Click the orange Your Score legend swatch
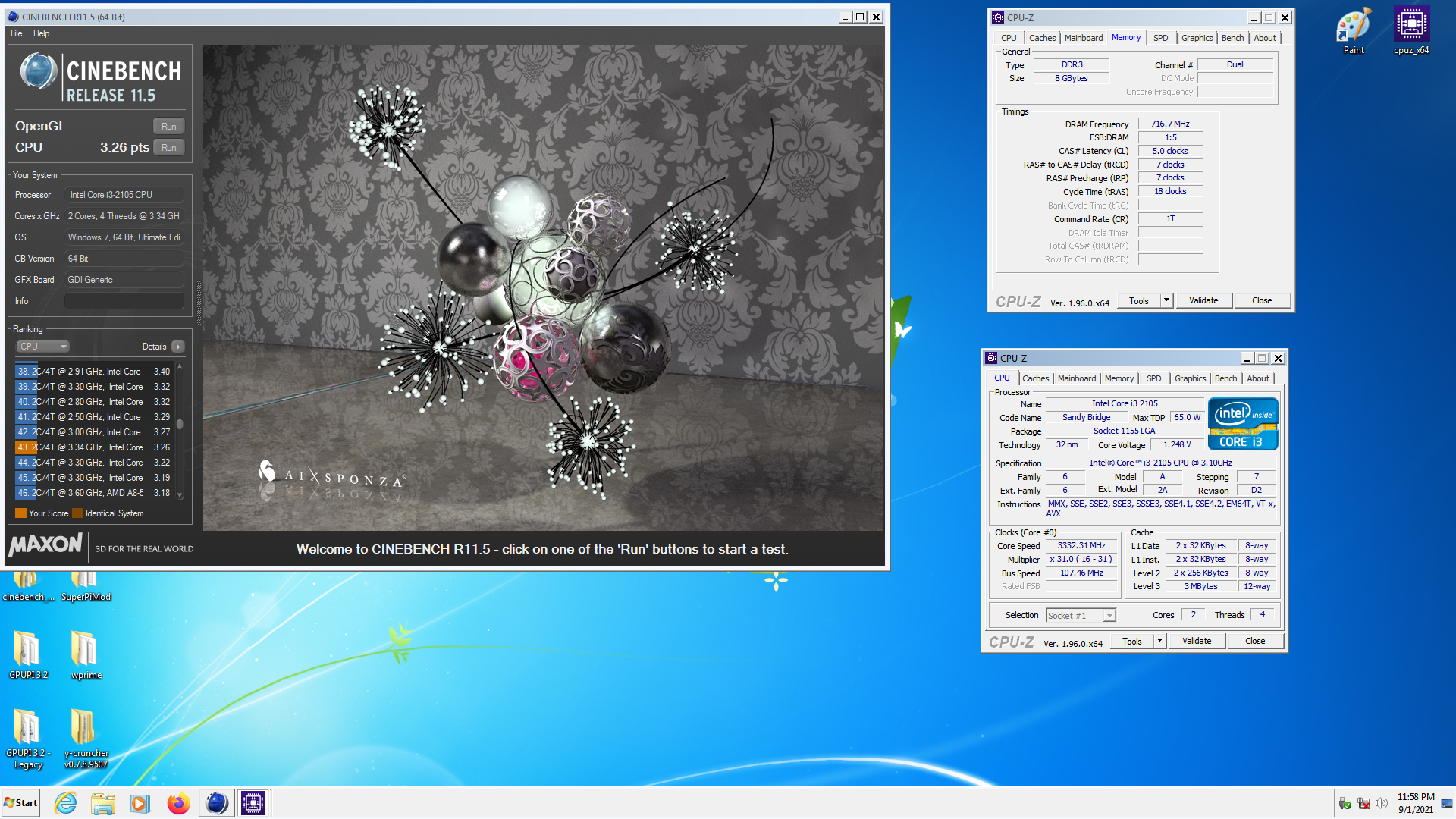The height and width of the screenshot is (819, 1456). tap(21, 513)
